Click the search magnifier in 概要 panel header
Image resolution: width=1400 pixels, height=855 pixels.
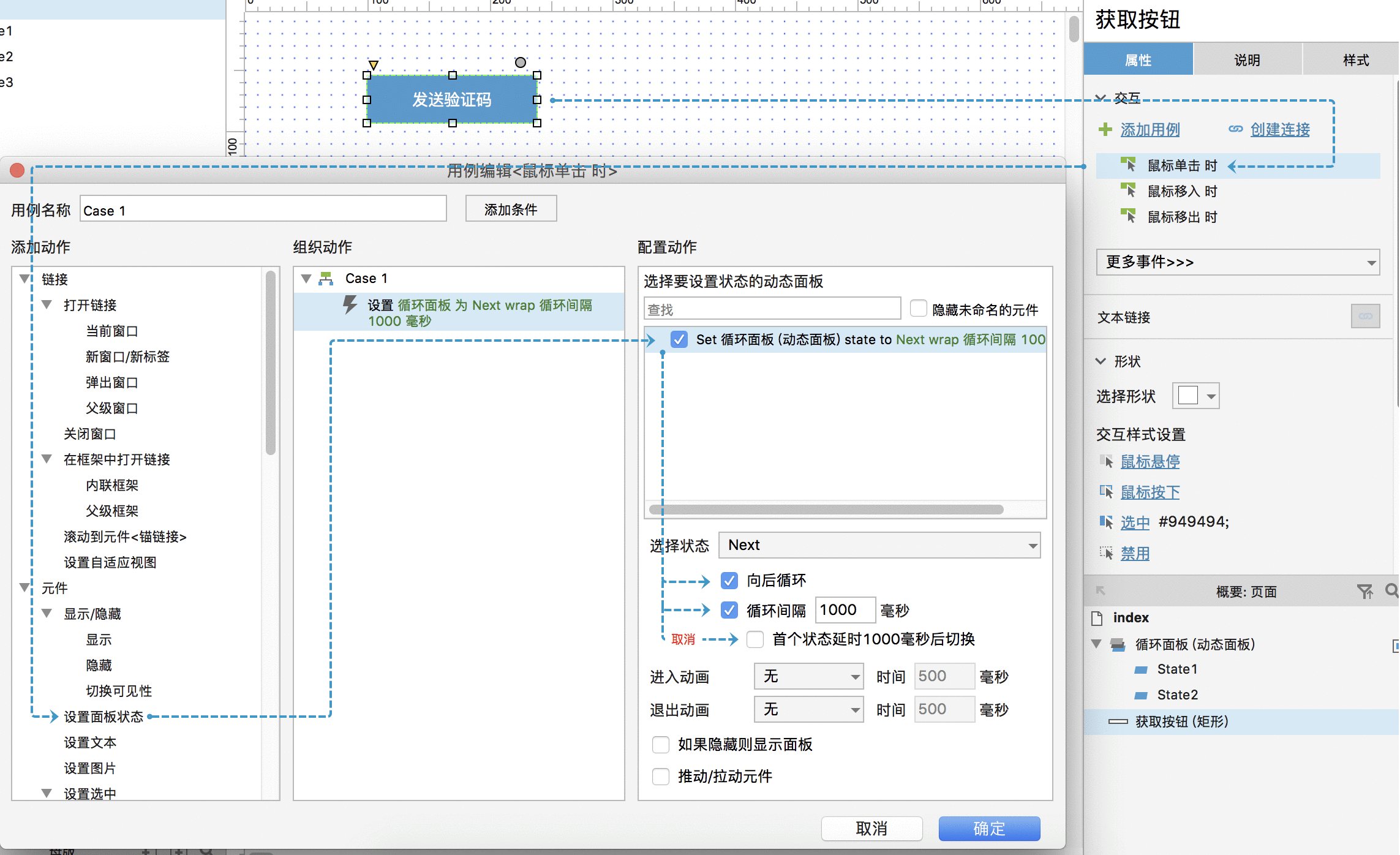pyautogui.click(x=1391, y=590)
